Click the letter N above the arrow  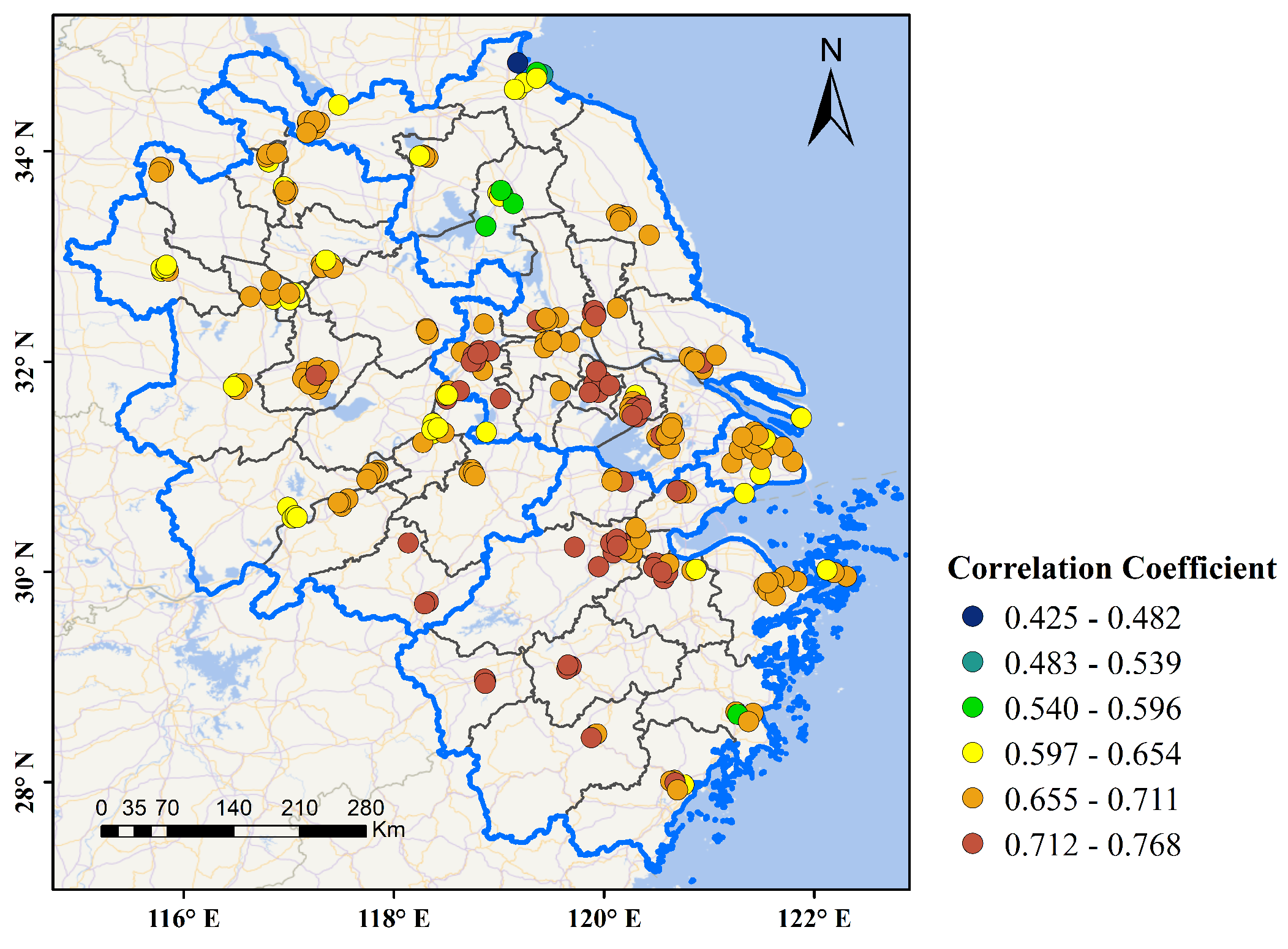[x=831, y=50]
